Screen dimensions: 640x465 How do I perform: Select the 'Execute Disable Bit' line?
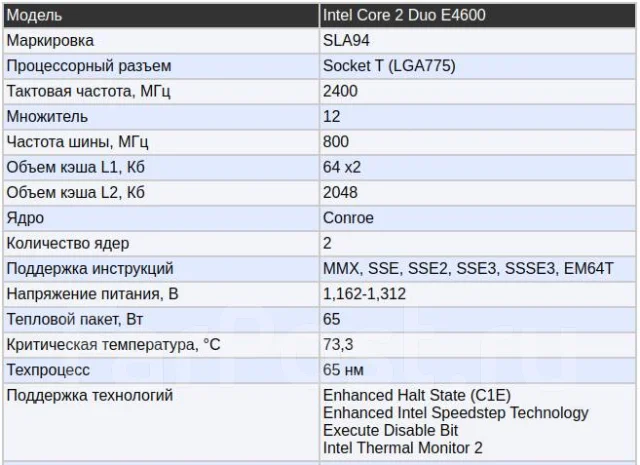coord(390,430)
